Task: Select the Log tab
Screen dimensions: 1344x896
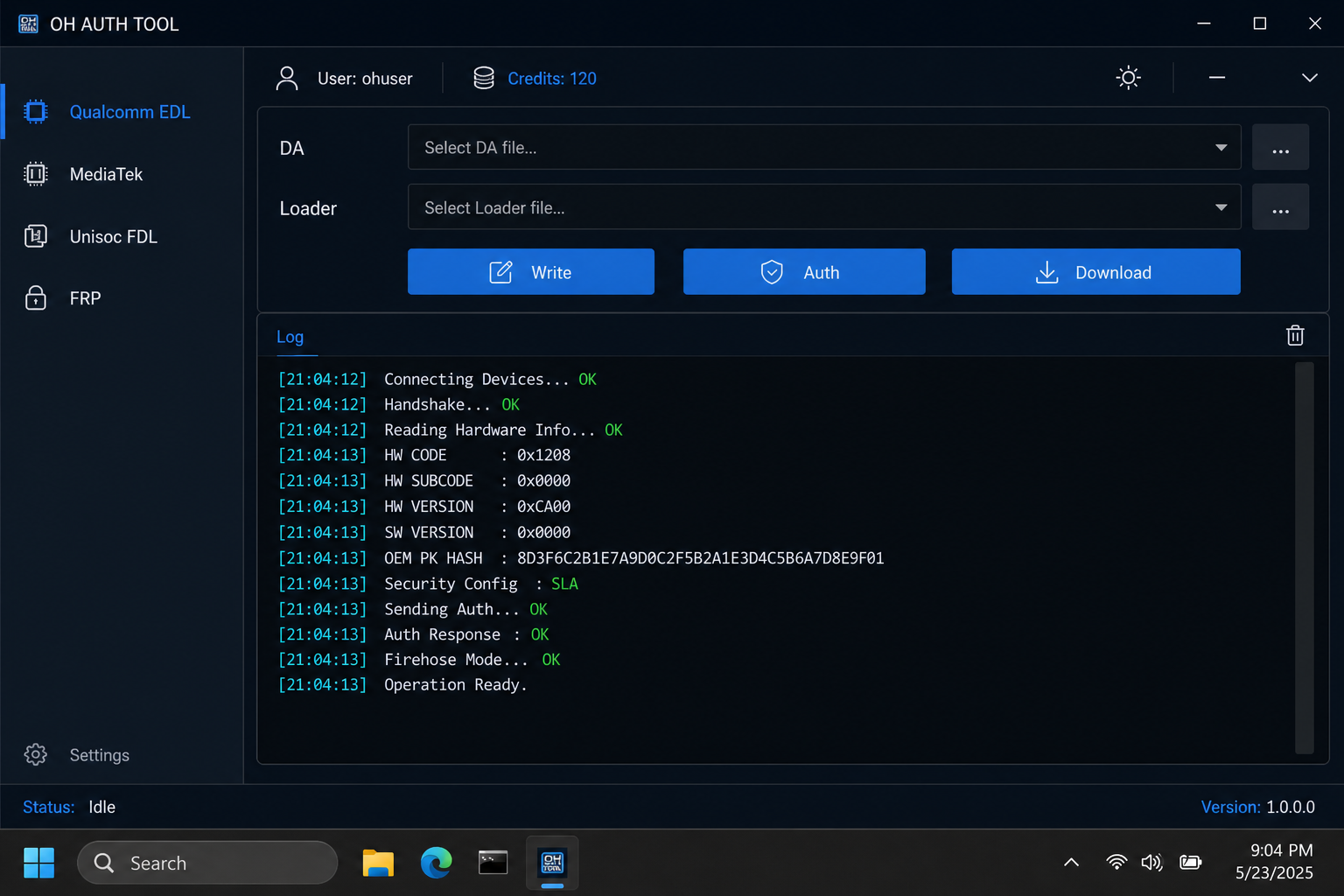Action: [x=290, y=337]
